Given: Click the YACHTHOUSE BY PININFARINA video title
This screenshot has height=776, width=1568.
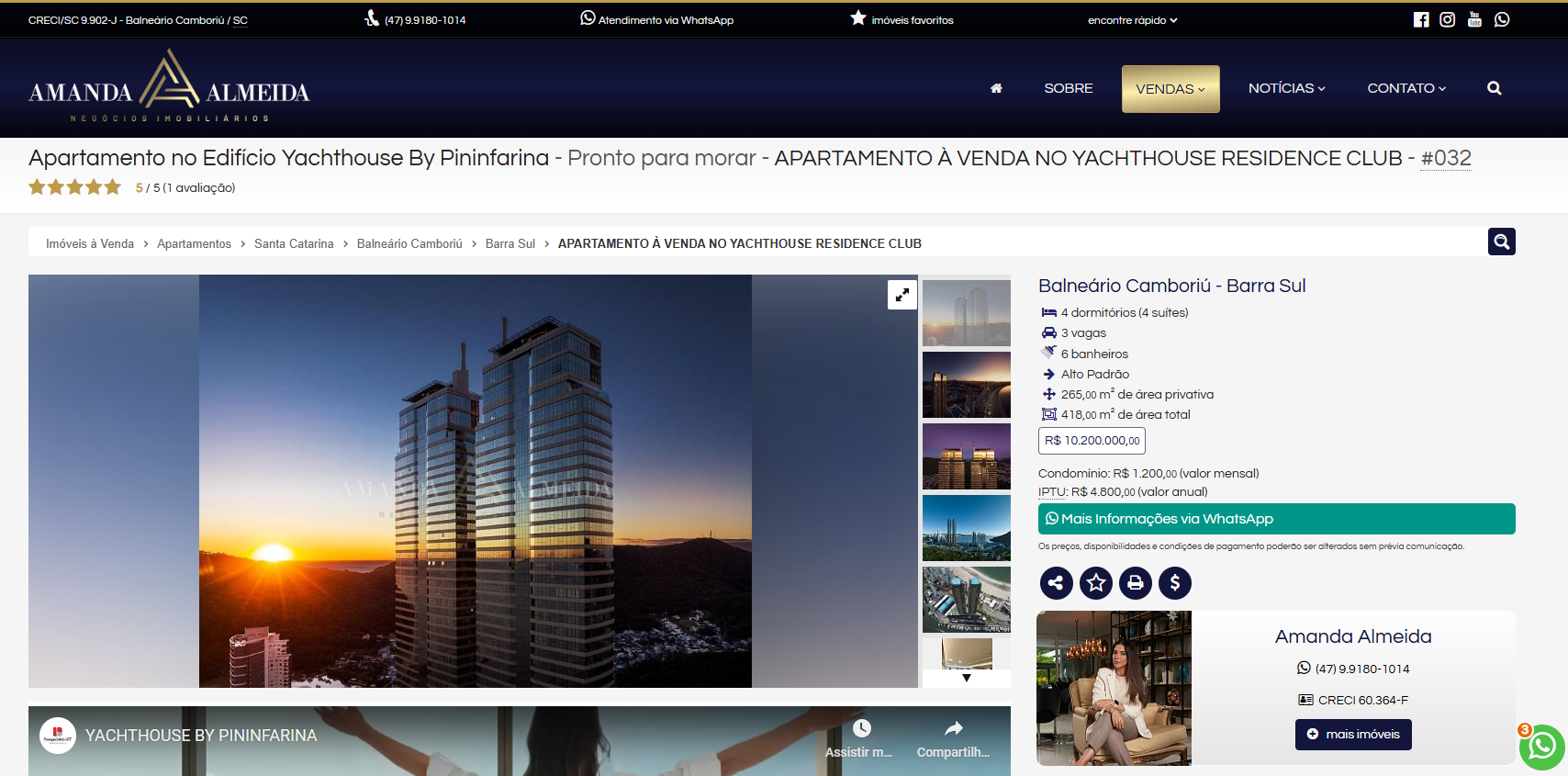Looking at the screenshot, I should 201,736.
